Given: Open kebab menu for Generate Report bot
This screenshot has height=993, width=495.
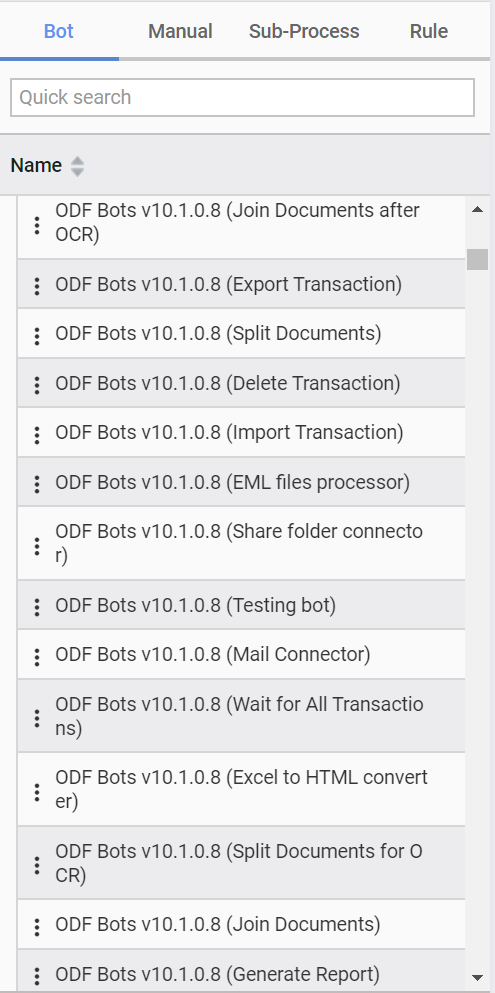Looking at the screenshot, I should click(x=37, y=975).
